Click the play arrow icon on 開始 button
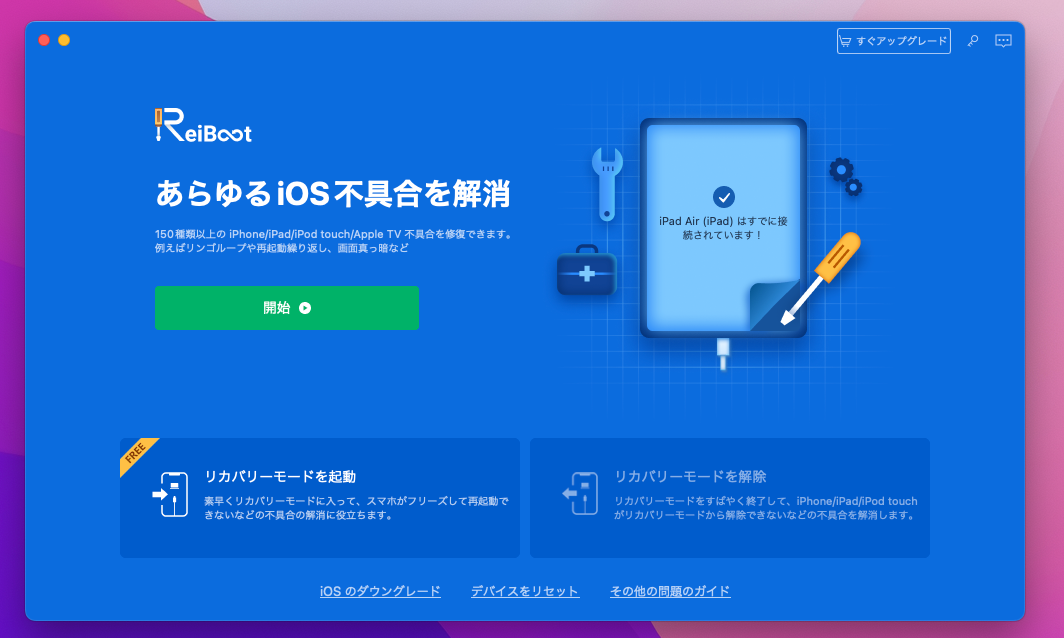1064x638 pixels. pyautogui.click(x=305, y=308)
